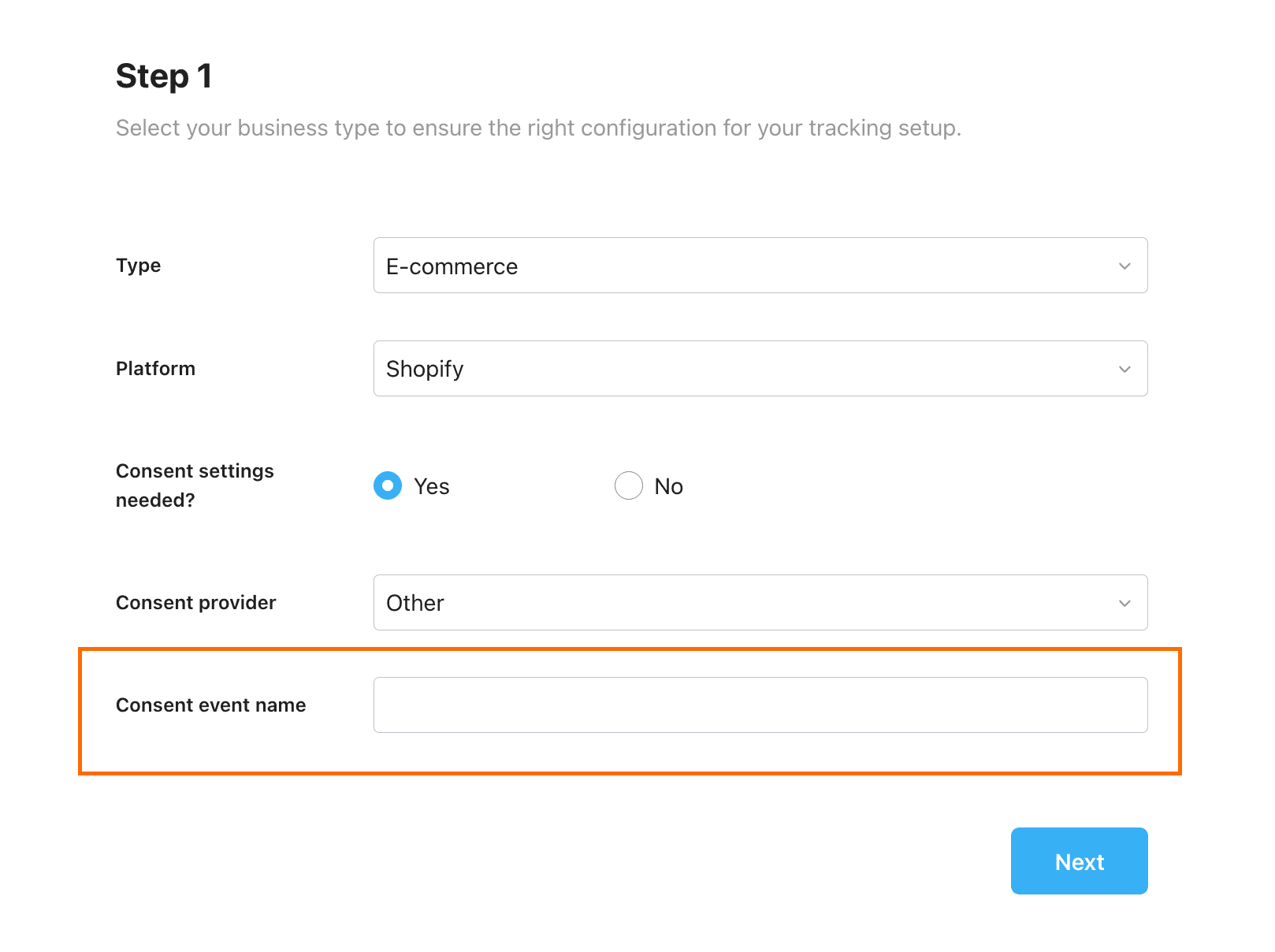
Task: Click the chevron arrow in Consent provider field
Action: 1124,604
